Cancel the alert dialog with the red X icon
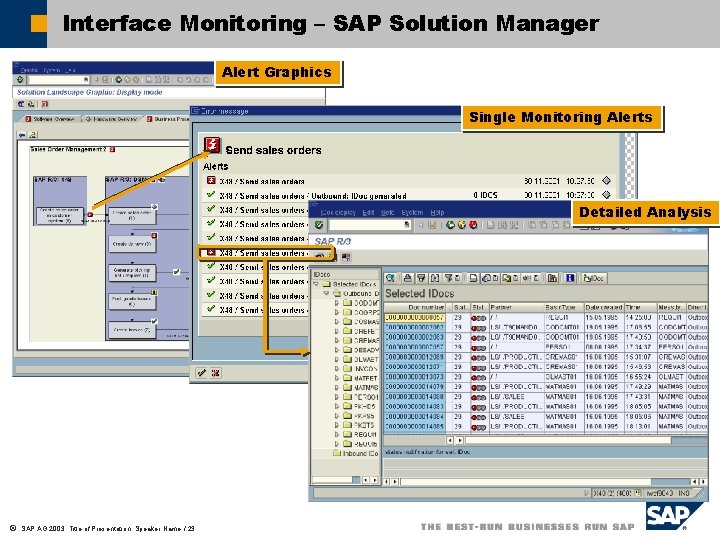Screen dimensions: 720x540 [215, 373]
